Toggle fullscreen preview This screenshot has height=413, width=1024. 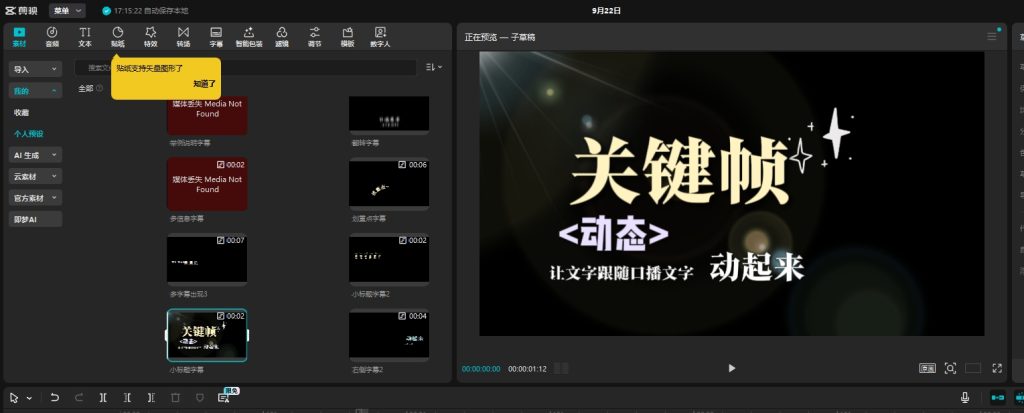(997, 368)
